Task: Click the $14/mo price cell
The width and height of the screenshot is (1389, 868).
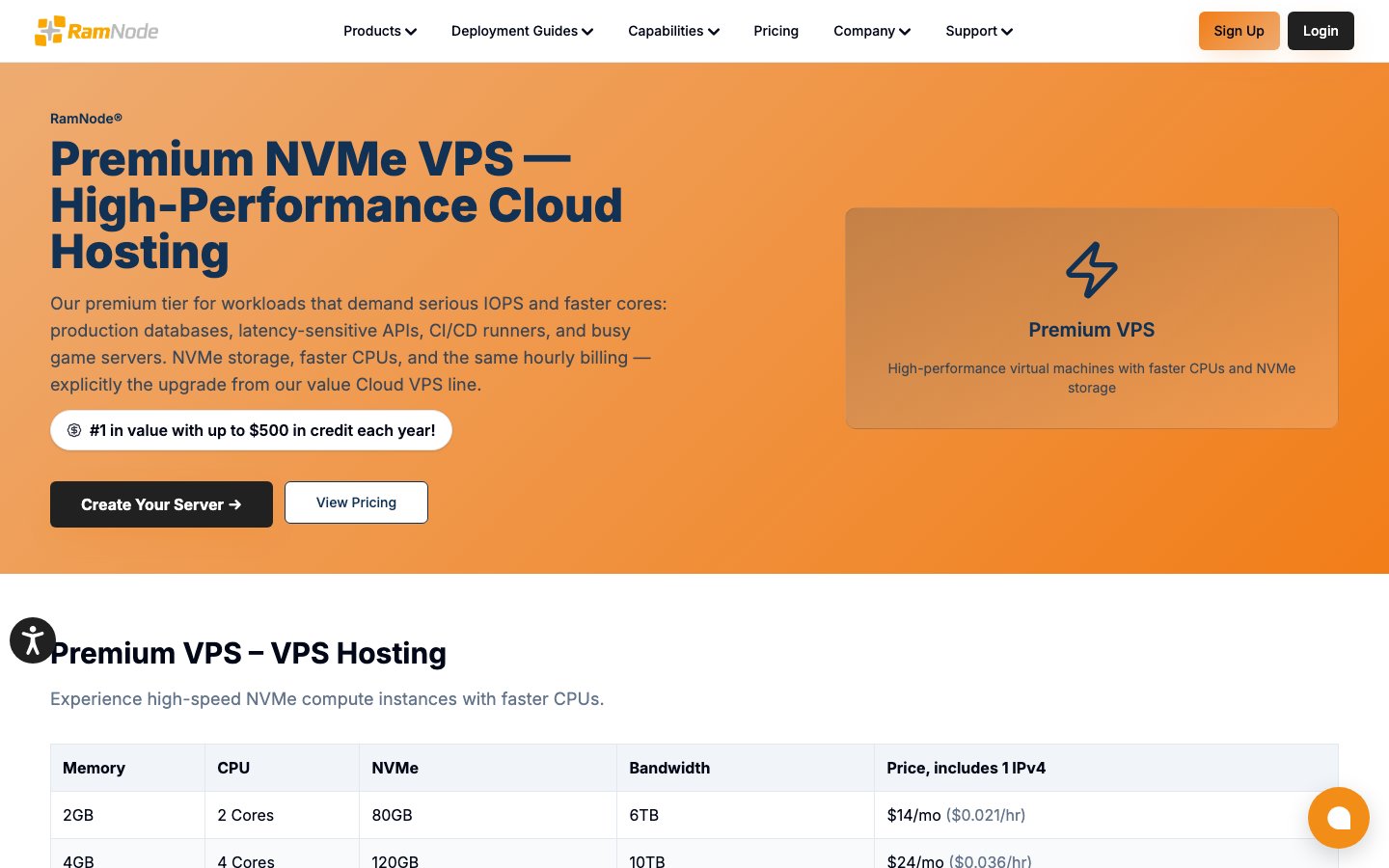Action: (x=1106, y=815)
